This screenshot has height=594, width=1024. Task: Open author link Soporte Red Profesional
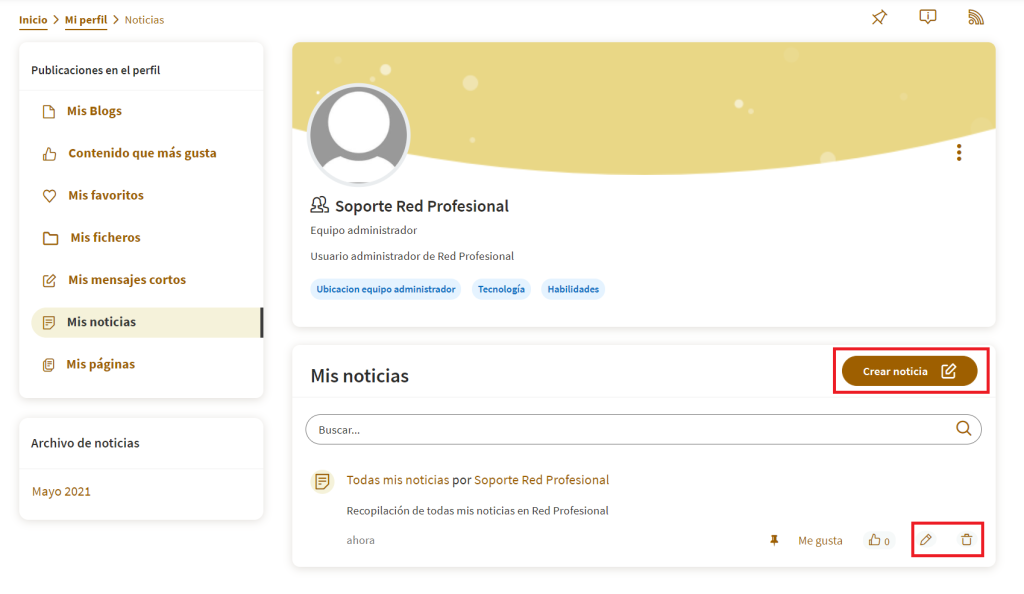[541, 480]
